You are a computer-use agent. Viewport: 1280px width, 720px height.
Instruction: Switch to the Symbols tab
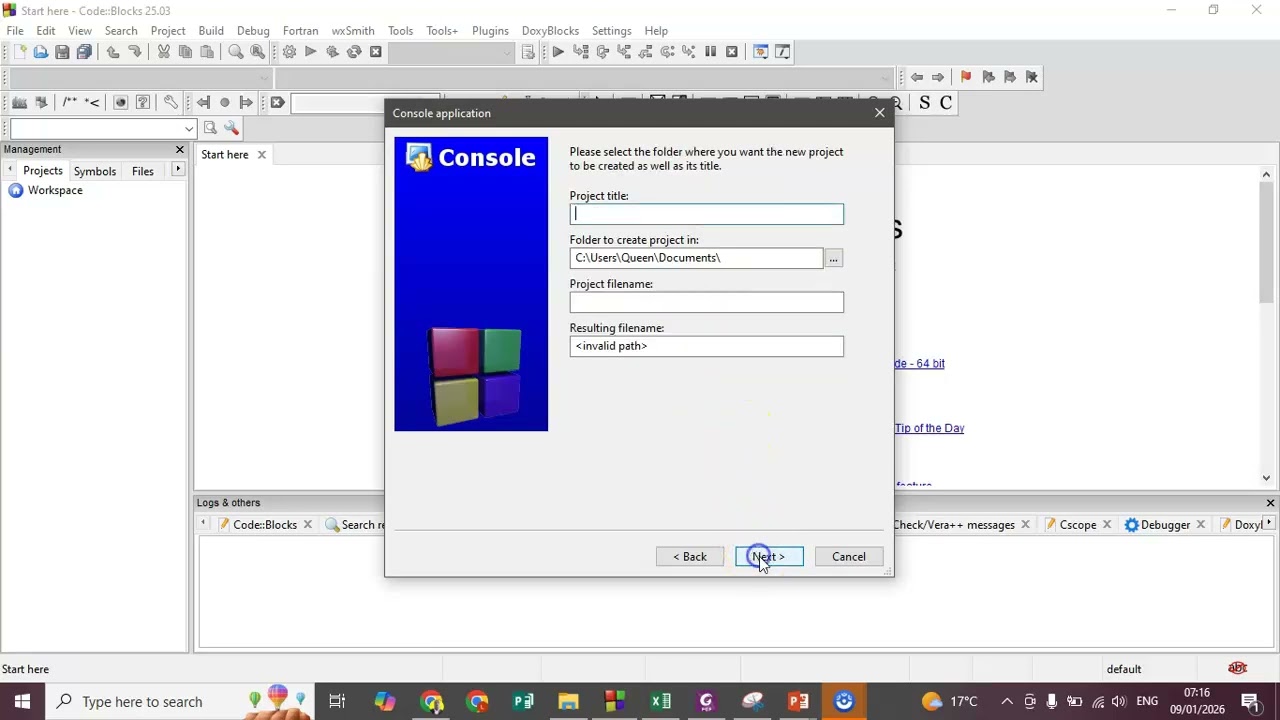click(x=95, y=171)
